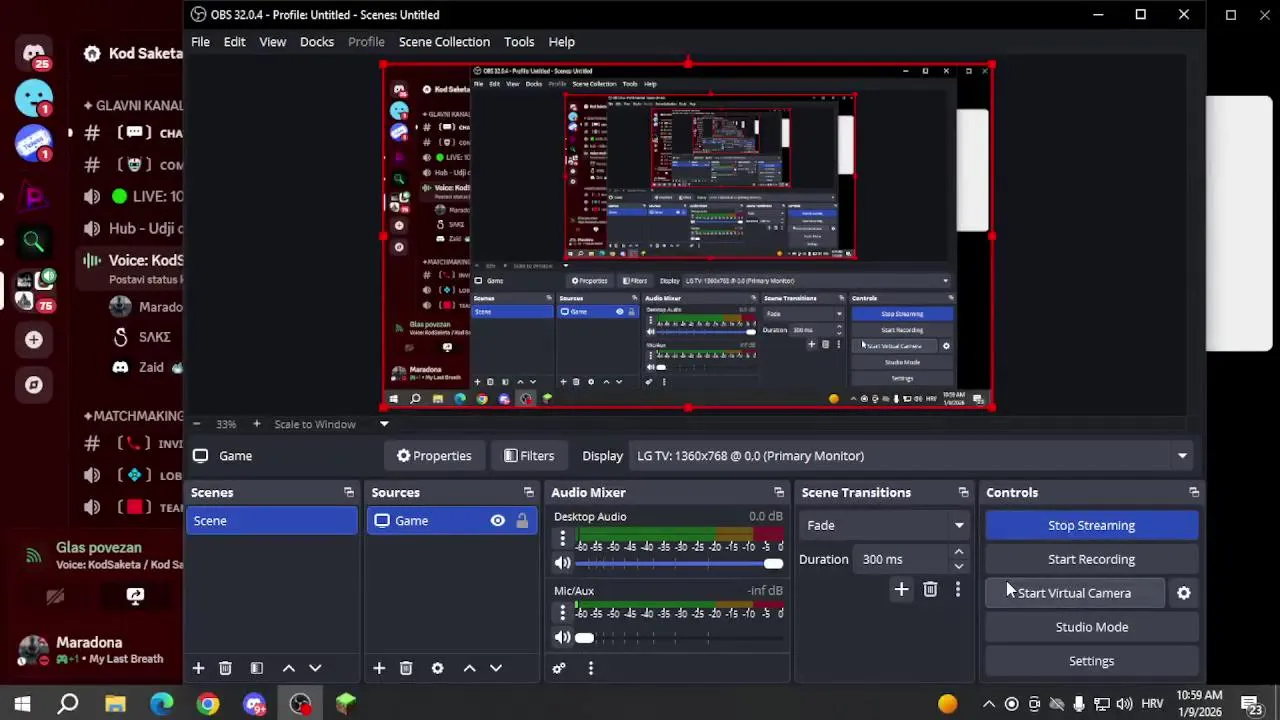
Task: Open Windows Start menu
Action: point(22,704)
